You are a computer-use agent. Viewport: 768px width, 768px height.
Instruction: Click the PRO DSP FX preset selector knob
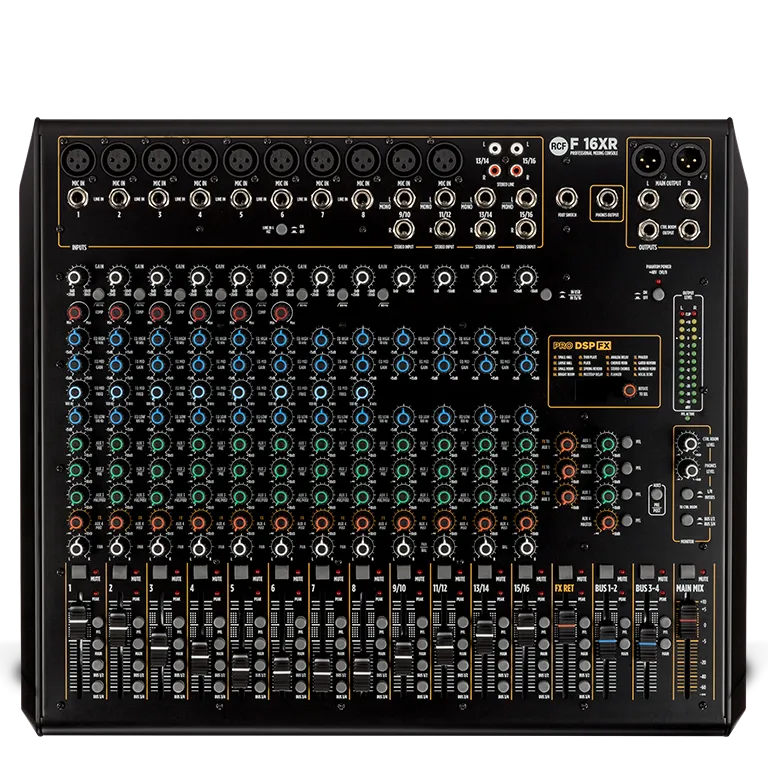pos(630,390)
